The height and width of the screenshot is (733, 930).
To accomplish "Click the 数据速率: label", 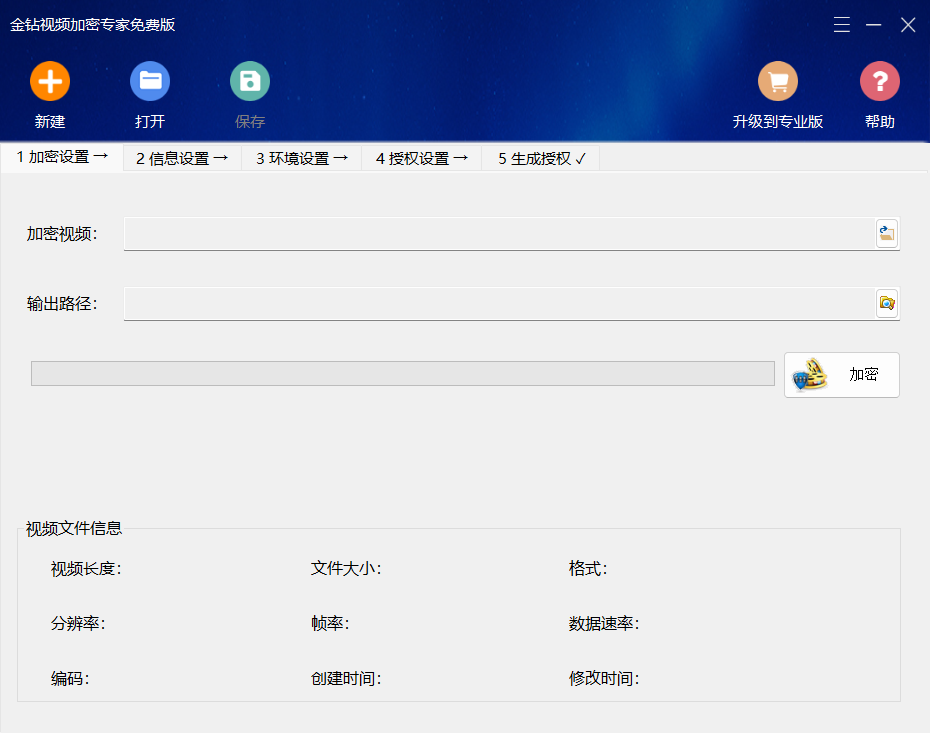I will tap(604, 623).
